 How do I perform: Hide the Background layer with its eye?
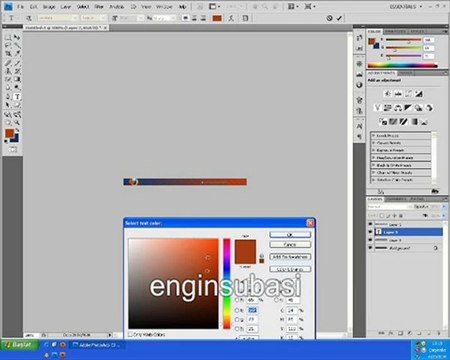pyautogui.click(x=370, y=248)
